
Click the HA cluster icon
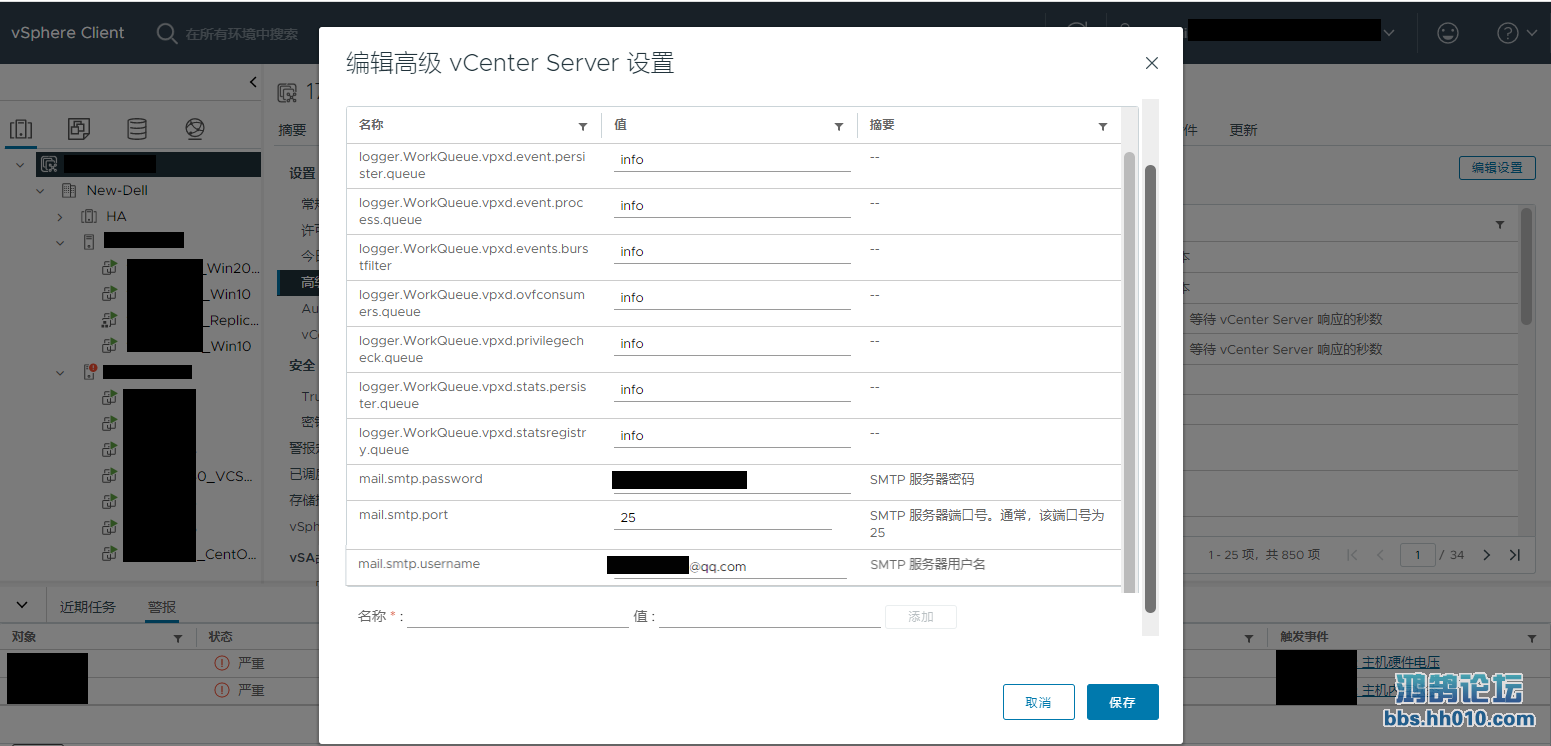coord(89,216)
